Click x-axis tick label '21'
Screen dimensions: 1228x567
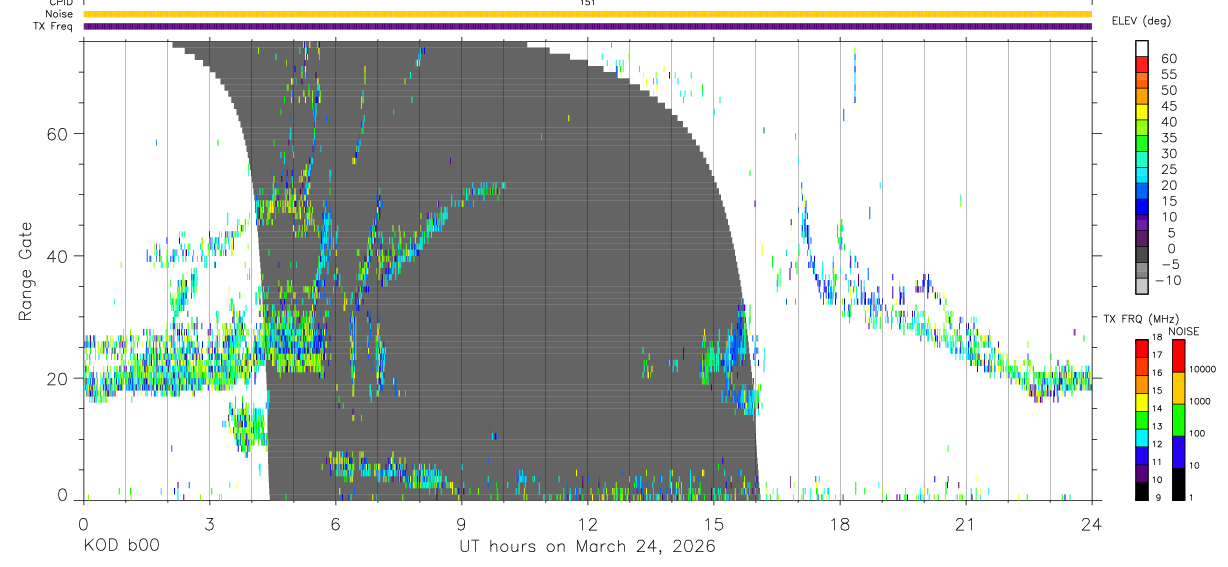coord(965,524)
